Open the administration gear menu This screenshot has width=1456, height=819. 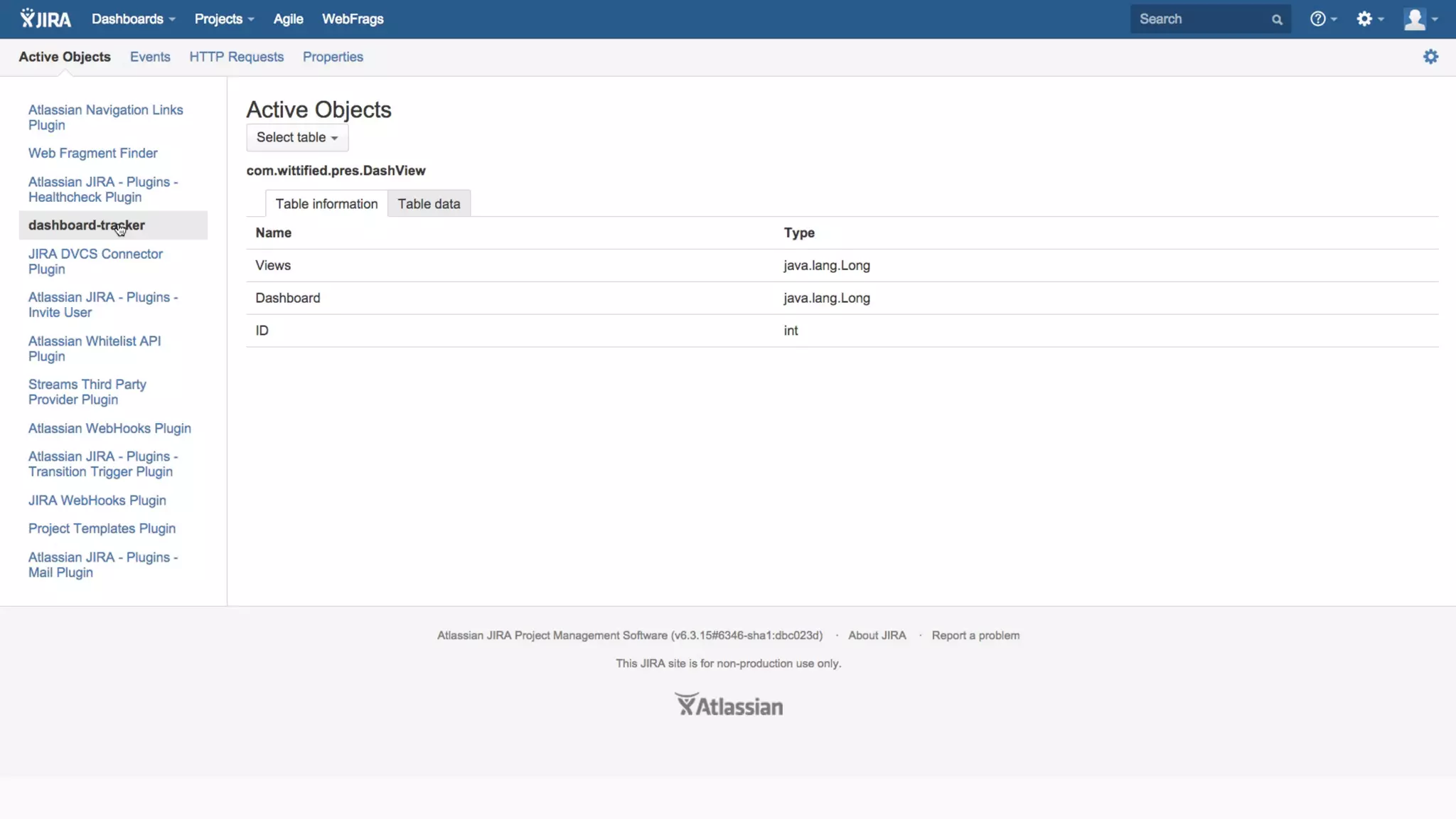click(1369, 19)
